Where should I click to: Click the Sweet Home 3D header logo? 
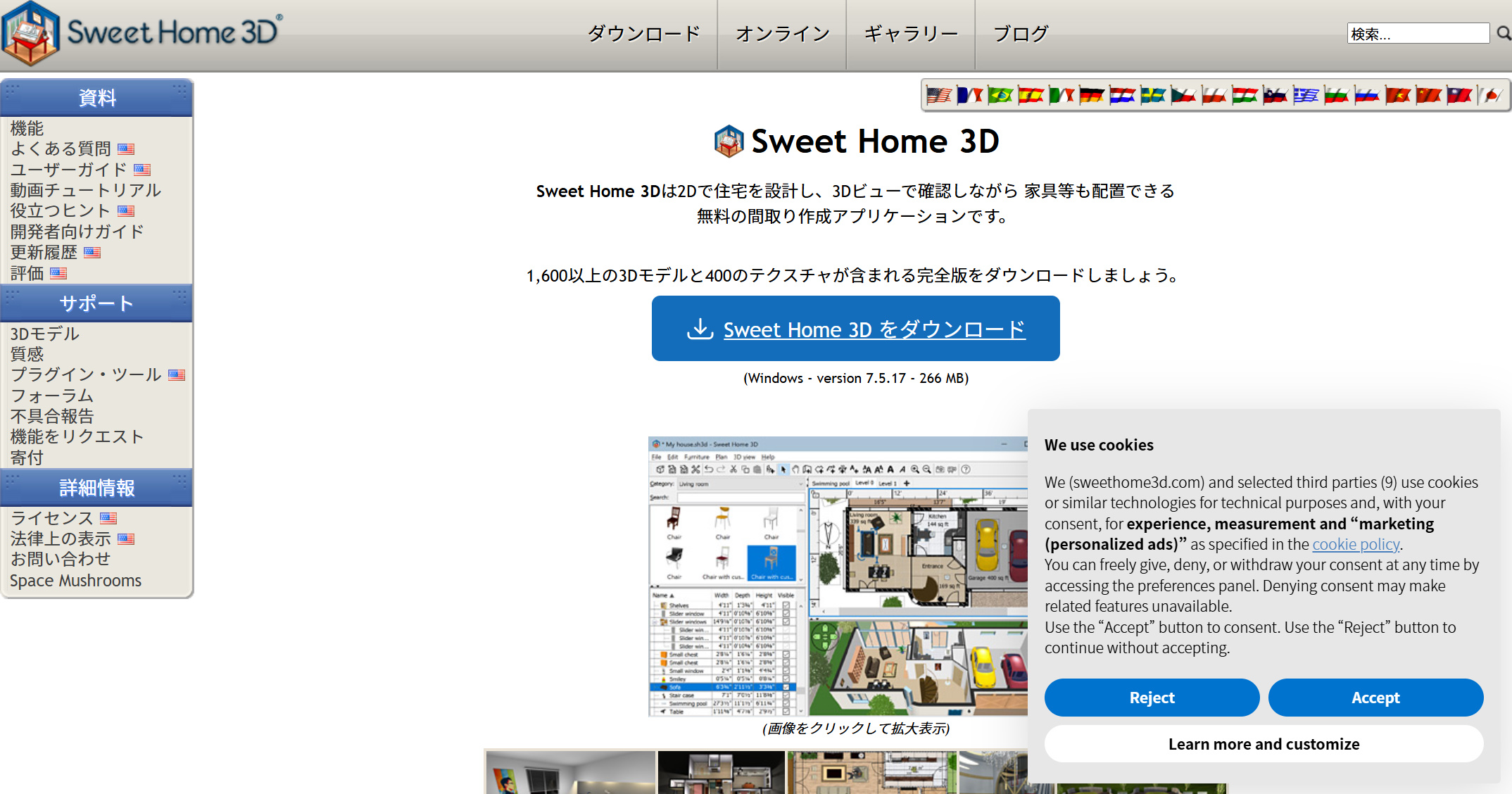coord(141,33)
